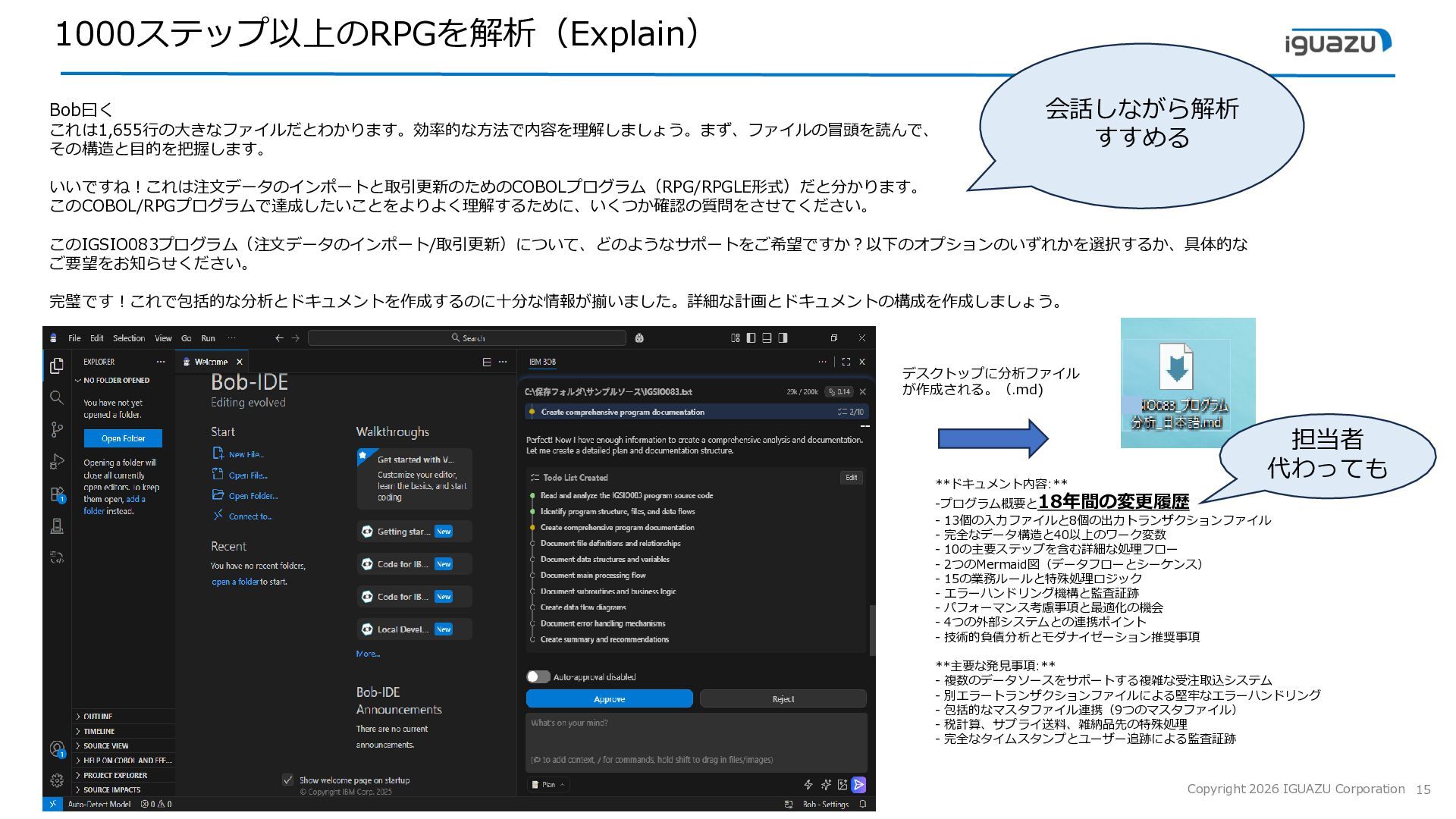Image resolution: width=1456 pixels, height=819 pixels.
Task: Open the Run menu
Action: pyautogui.click(x=209, y=338)
